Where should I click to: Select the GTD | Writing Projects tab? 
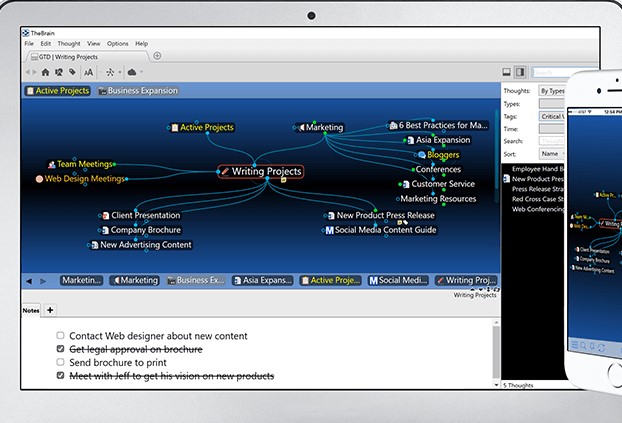pos(87,57)
